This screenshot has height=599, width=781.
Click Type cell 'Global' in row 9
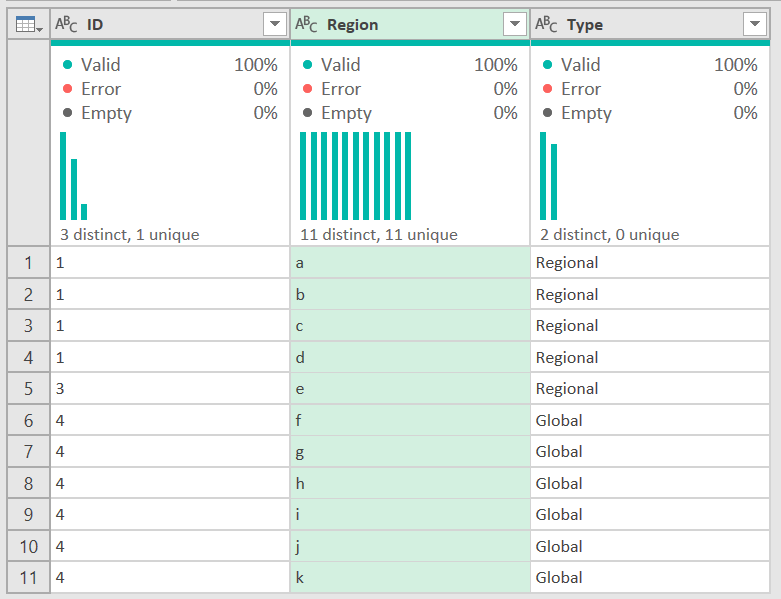click(x=650, y=514)
